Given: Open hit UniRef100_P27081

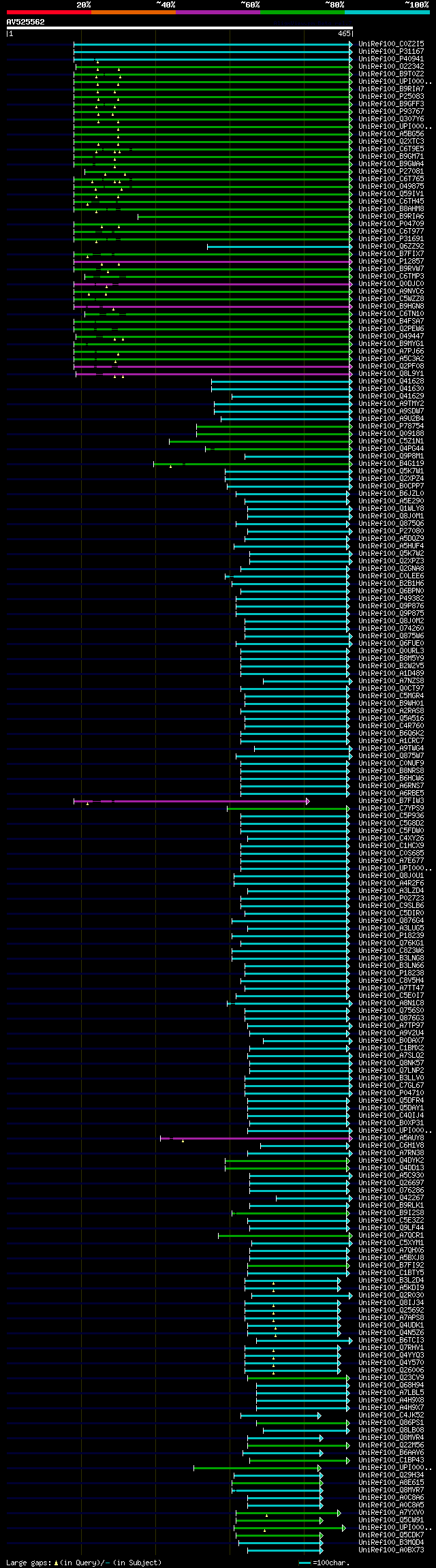Looking at the screenshot, I should (391, 172).
